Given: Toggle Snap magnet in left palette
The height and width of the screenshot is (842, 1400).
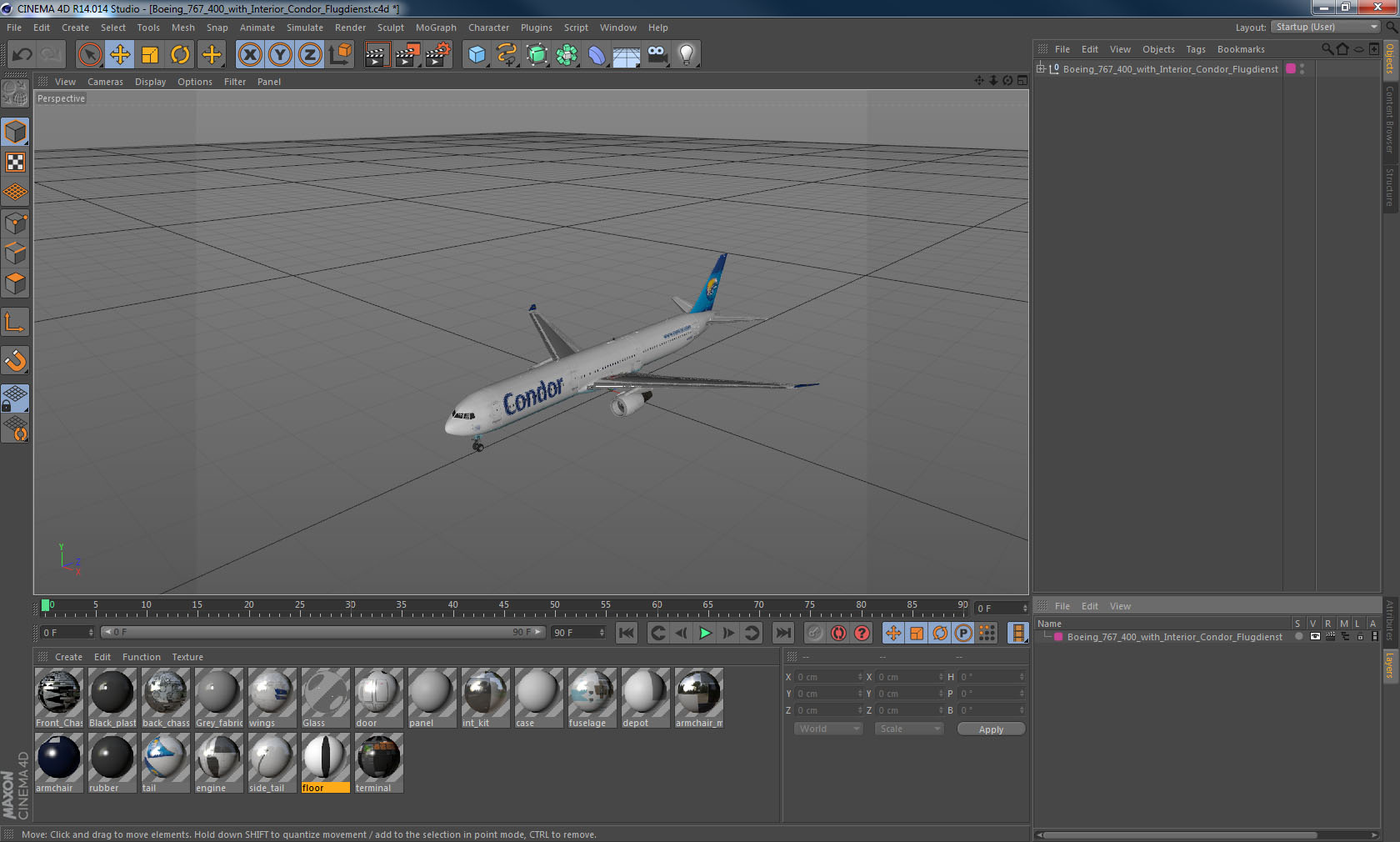Looking at the screenshot, I should click(15, 361).
